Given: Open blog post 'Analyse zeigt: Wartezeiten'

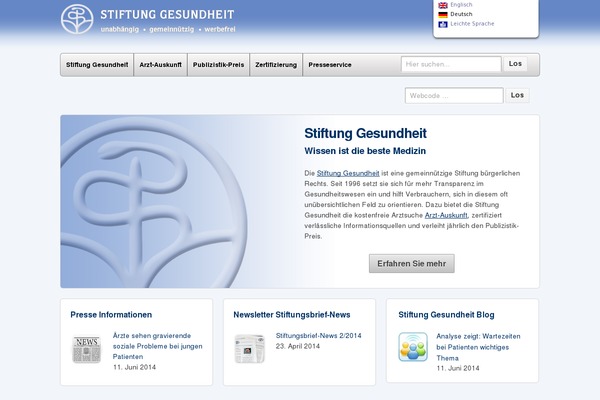Looking at the screenshot, I should pyautogui.click(x=478, y=347).
